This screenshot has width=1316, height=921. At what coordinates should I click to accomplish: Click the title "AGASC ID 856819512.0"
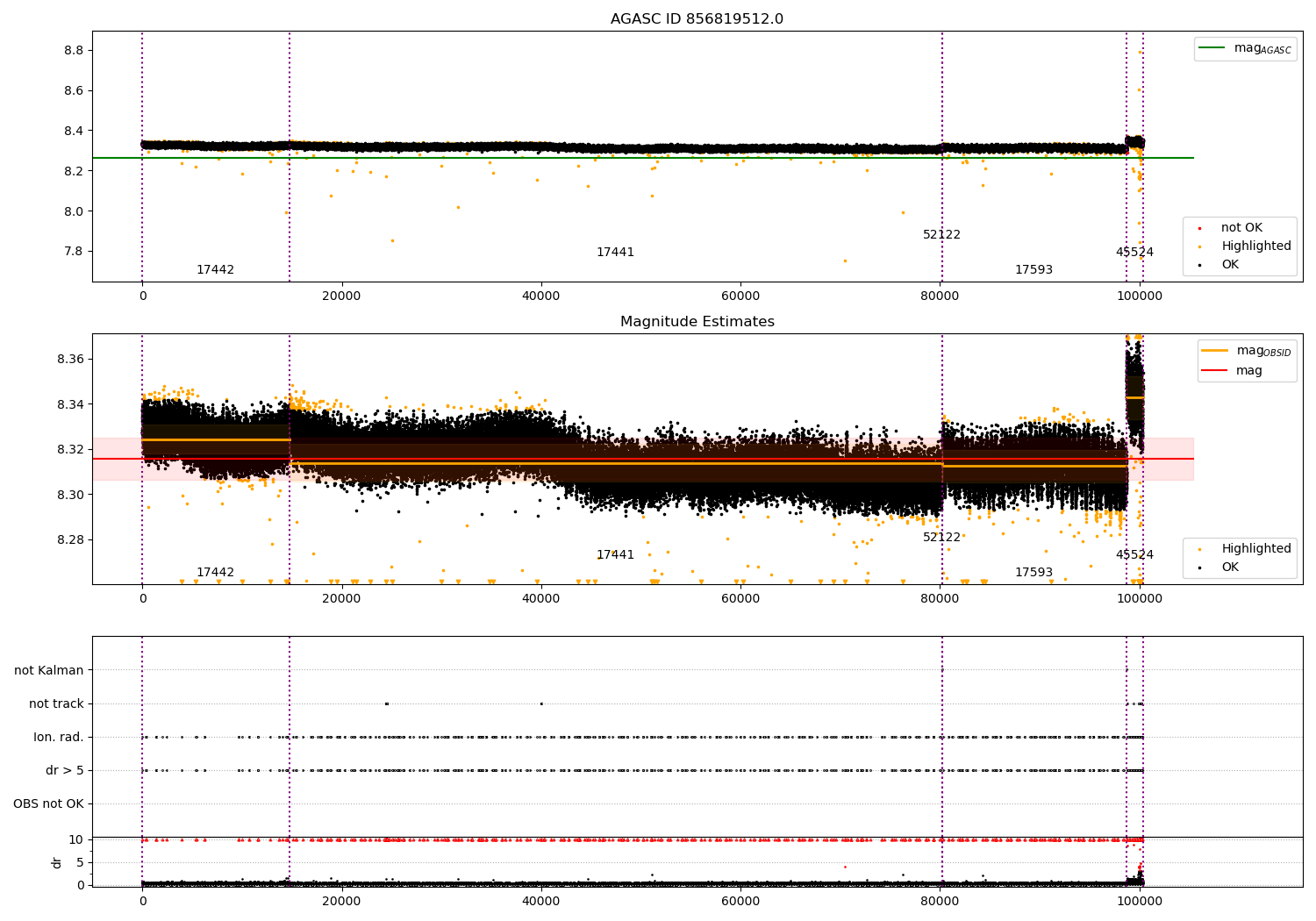click(x=697, y=19)
